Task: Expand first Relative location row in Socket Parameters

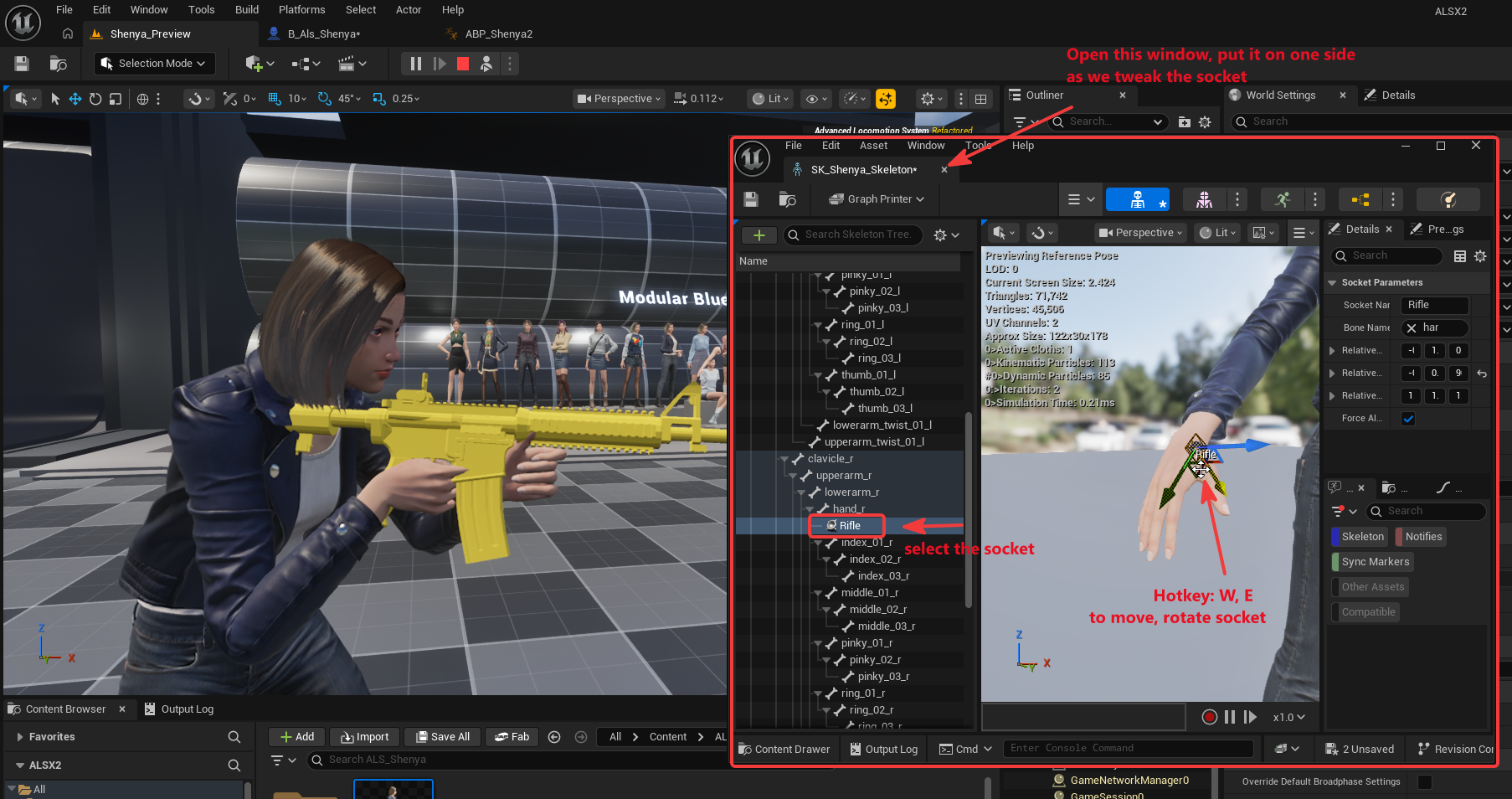Action: coord(1332,351)
